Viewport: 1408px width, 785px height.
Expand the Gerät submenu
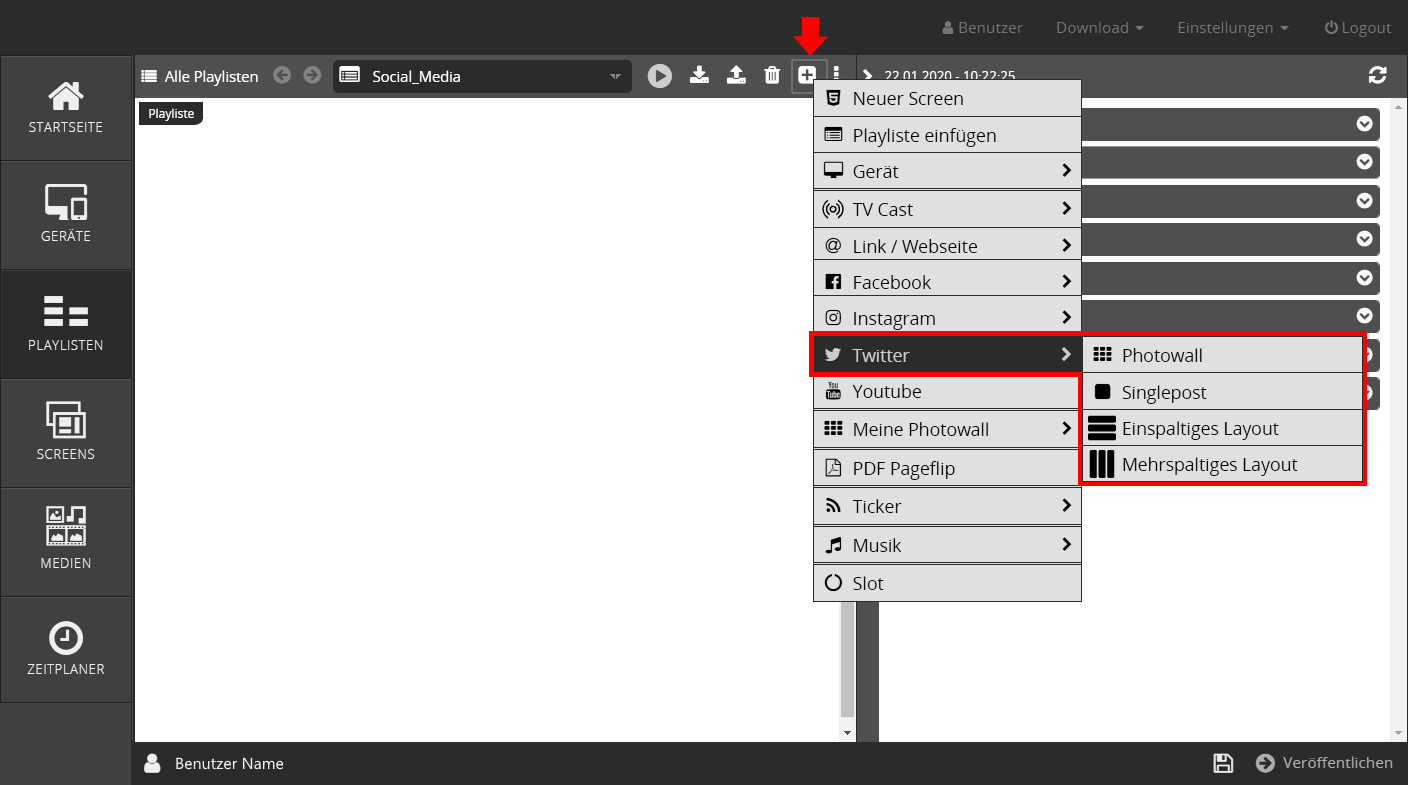(947, 171)
